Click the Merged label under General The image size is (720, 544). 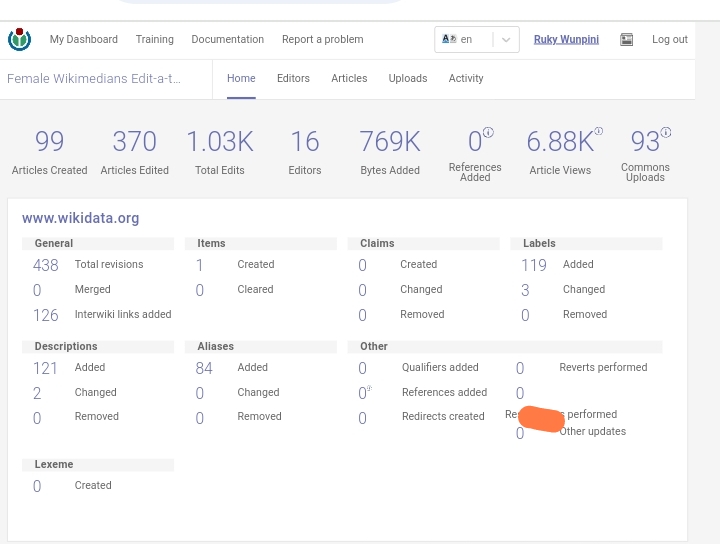[x=93, y=290]
